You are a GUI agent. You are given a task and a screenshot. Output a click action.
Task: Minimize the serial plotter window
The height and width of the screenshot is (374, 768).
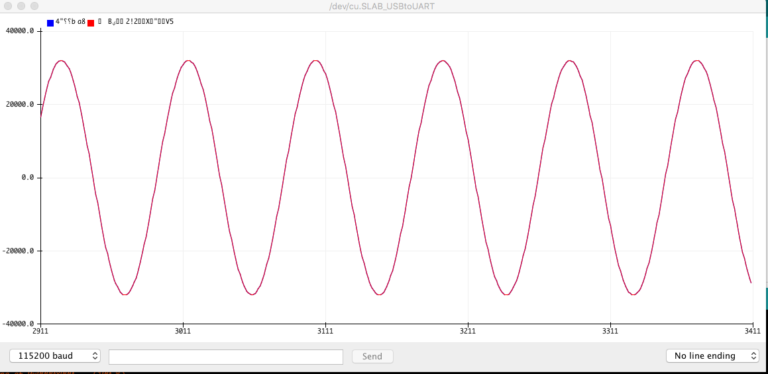point(22,6)
